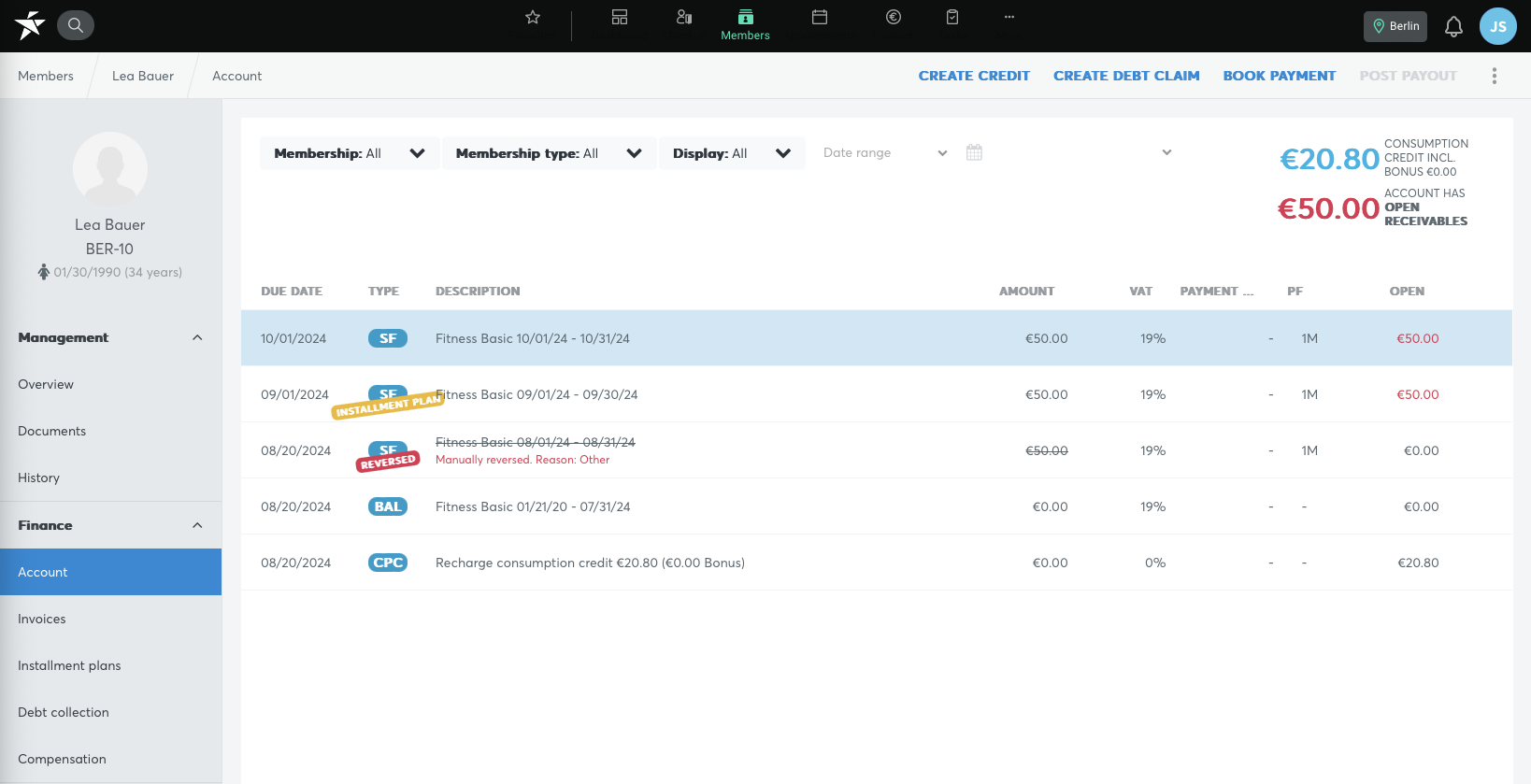Sort by AMOUNT column header

[1026, 292]
